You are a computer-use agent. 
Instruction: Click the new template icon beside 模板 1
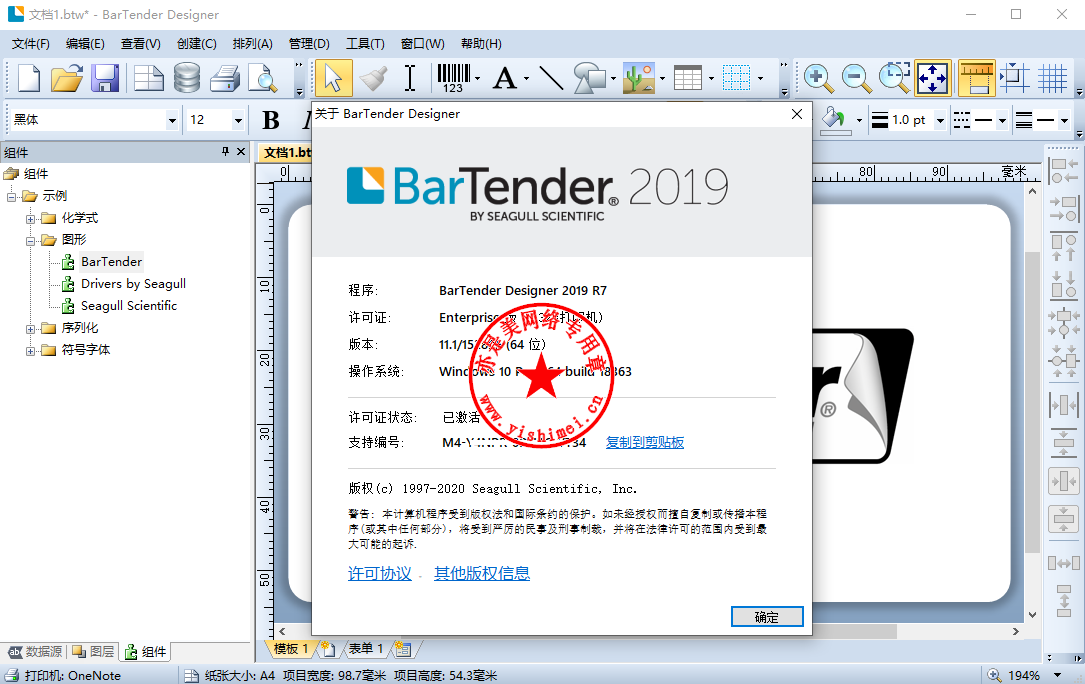pos(328,649)
